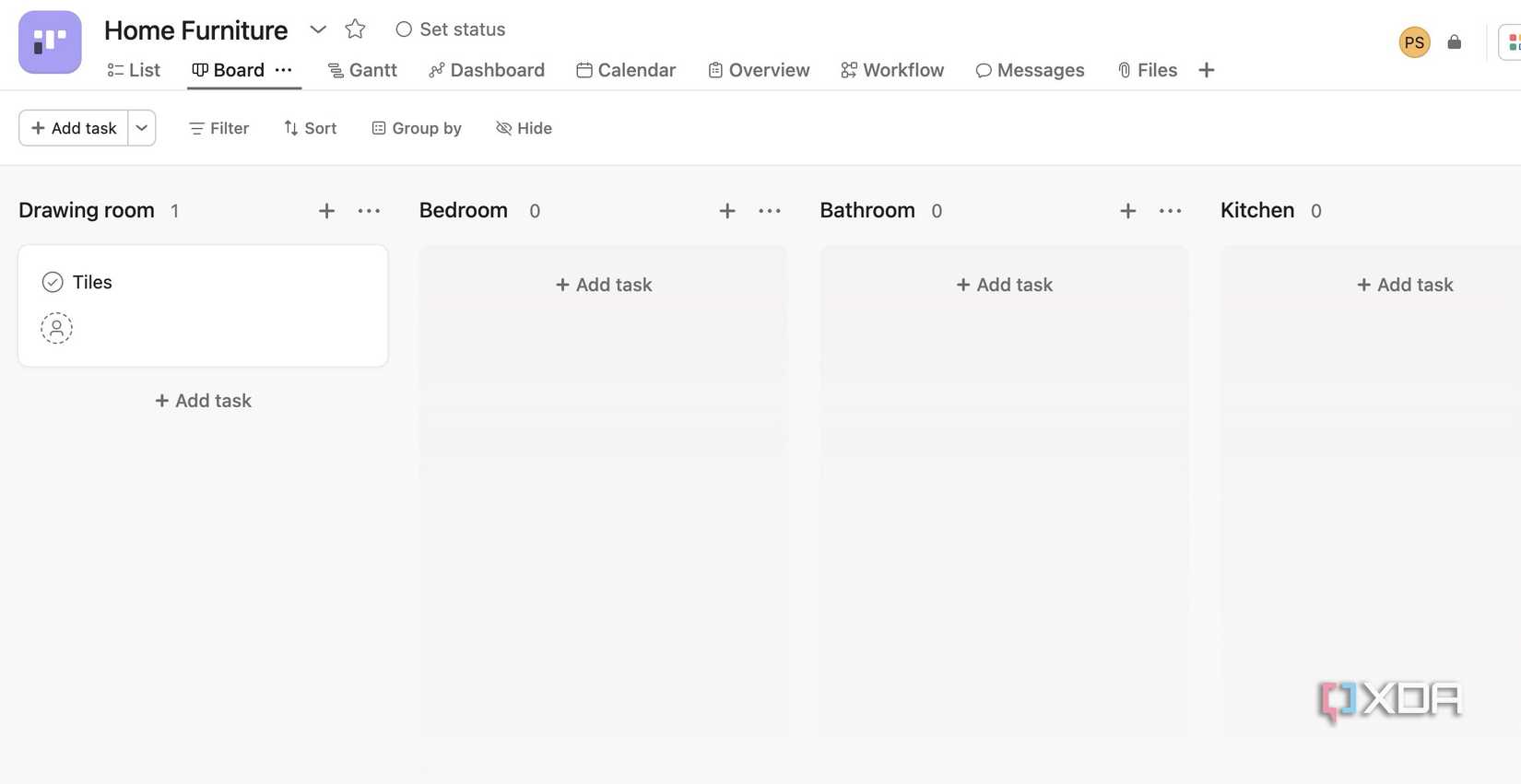This screenshot has width=1521, height=784.
Task: Click Add task in Bathroom column
Action: [1004, 285]
